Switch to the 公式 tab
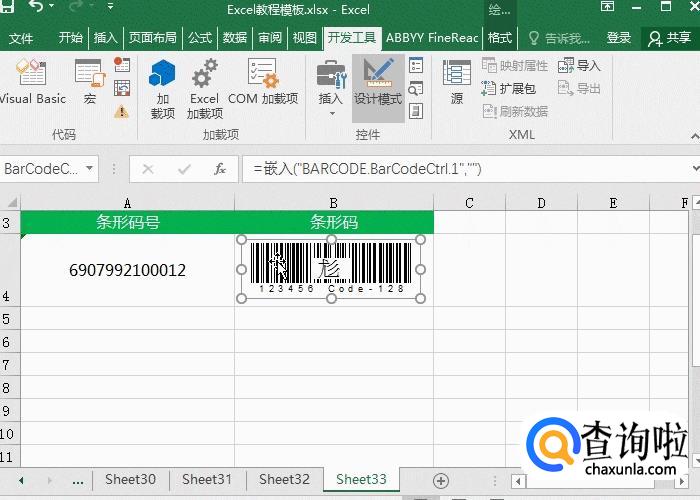The image size is (700, 500). coord(200,38)
